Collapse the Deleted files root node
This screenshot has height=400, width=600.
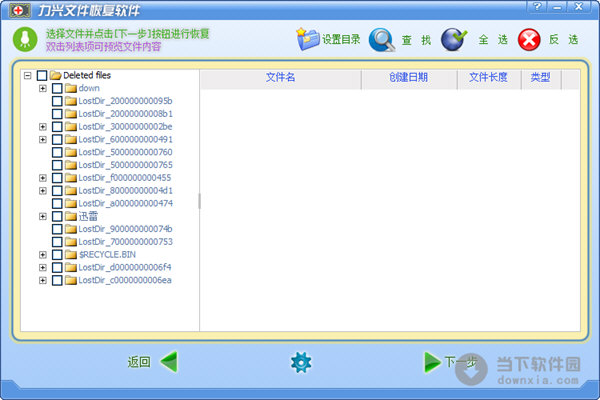point(28,75)
